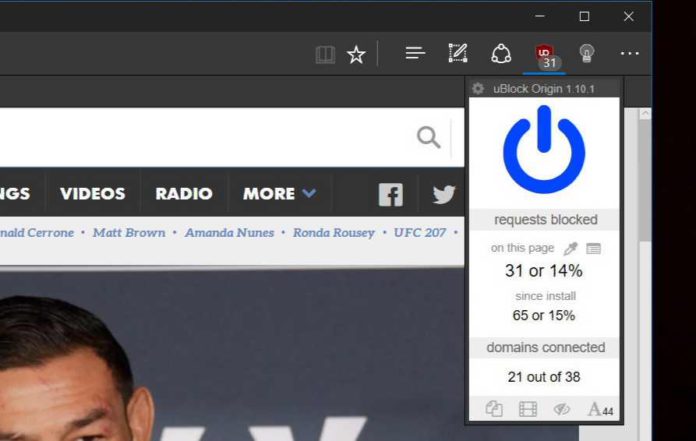This screenshot has height=441, width=696.
Task: Toggle block large media elements
Action: (x=528, y=409)
